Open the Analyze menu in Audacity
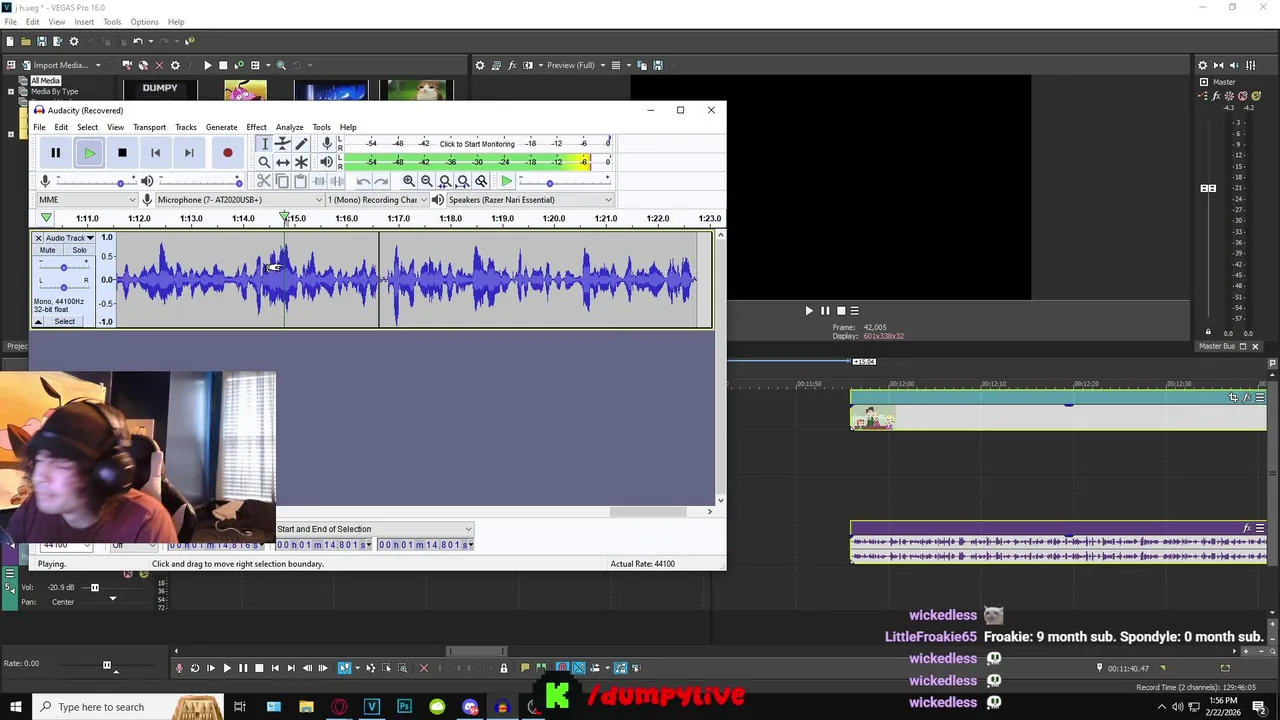The image size is (1280, 720). point(289,127)
